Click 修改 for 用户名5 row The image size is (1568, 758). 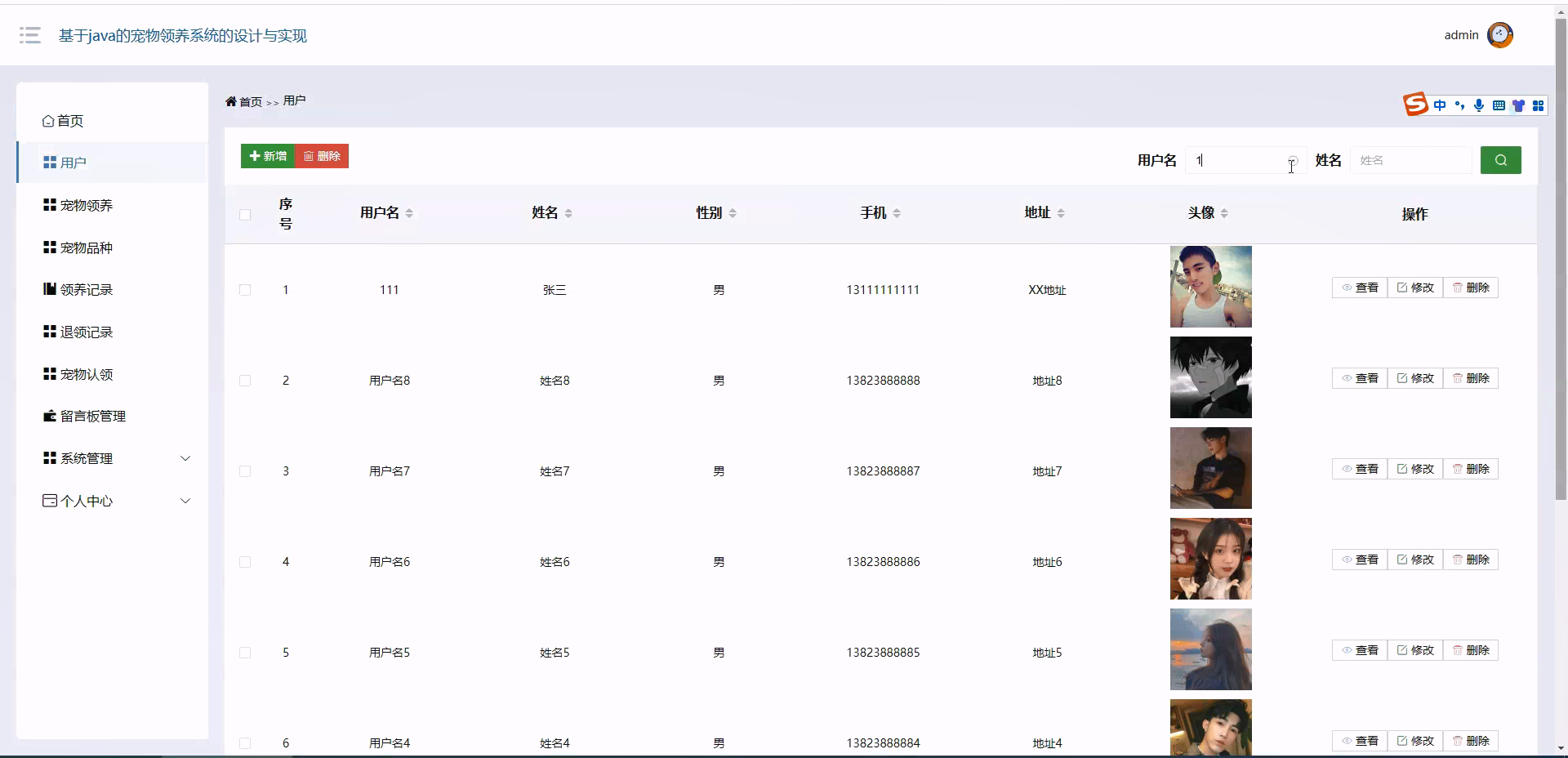[x=1415, y=650]
